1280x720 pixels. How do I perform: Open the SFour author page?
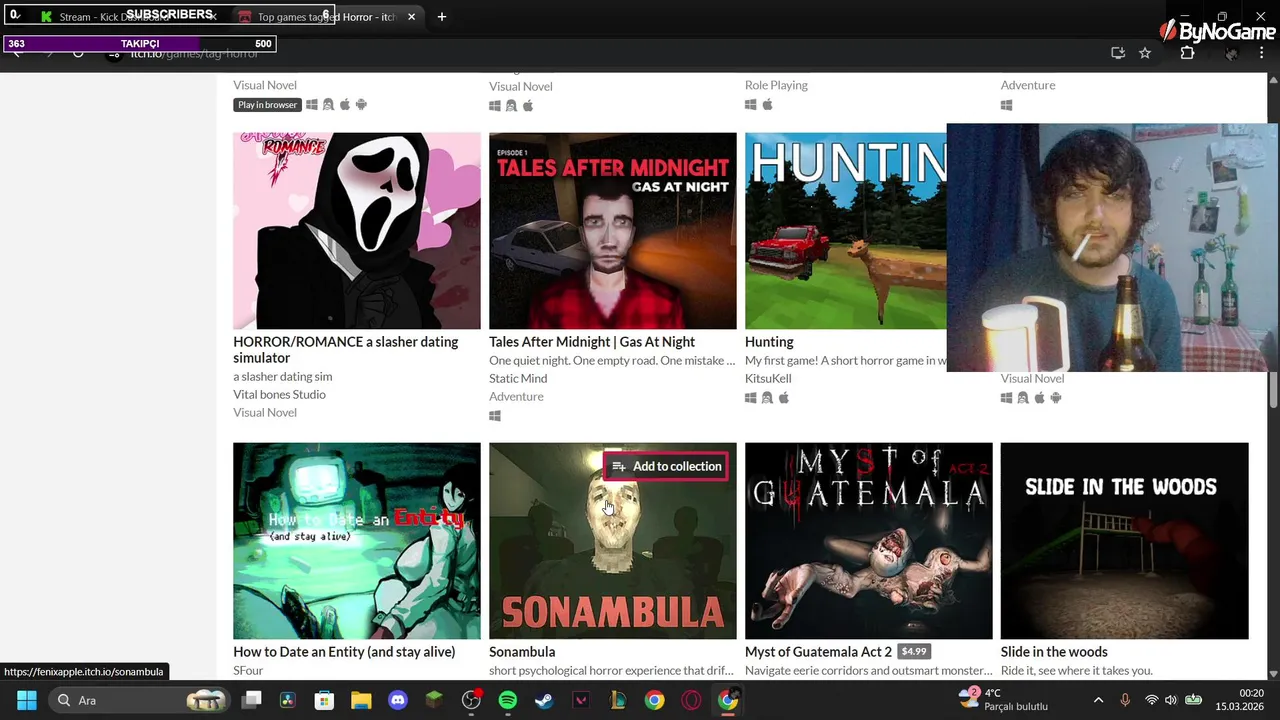pyautogui.click(x=248, y=670)
